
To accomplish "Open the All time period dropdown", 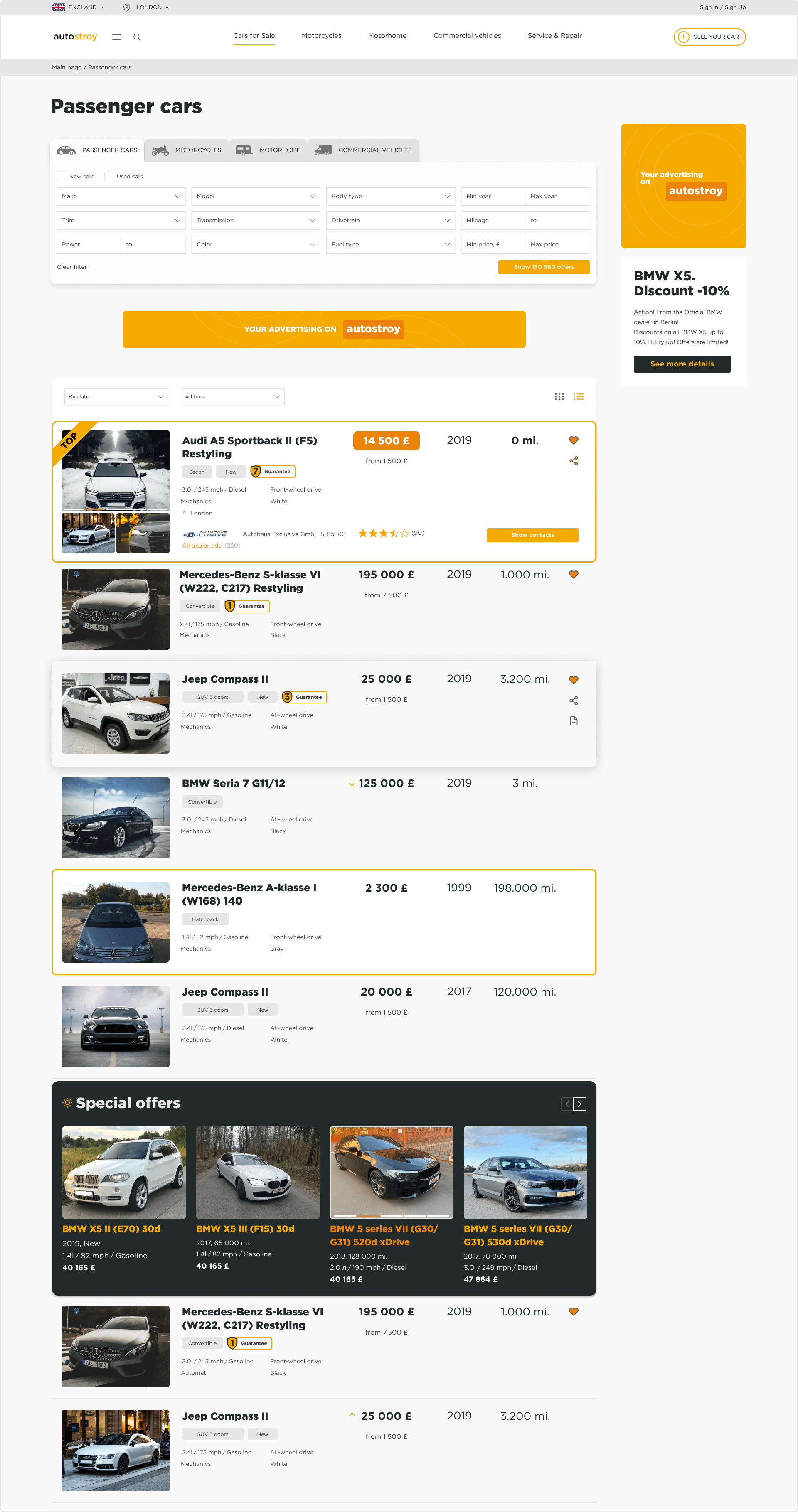I will coord(232,397).
